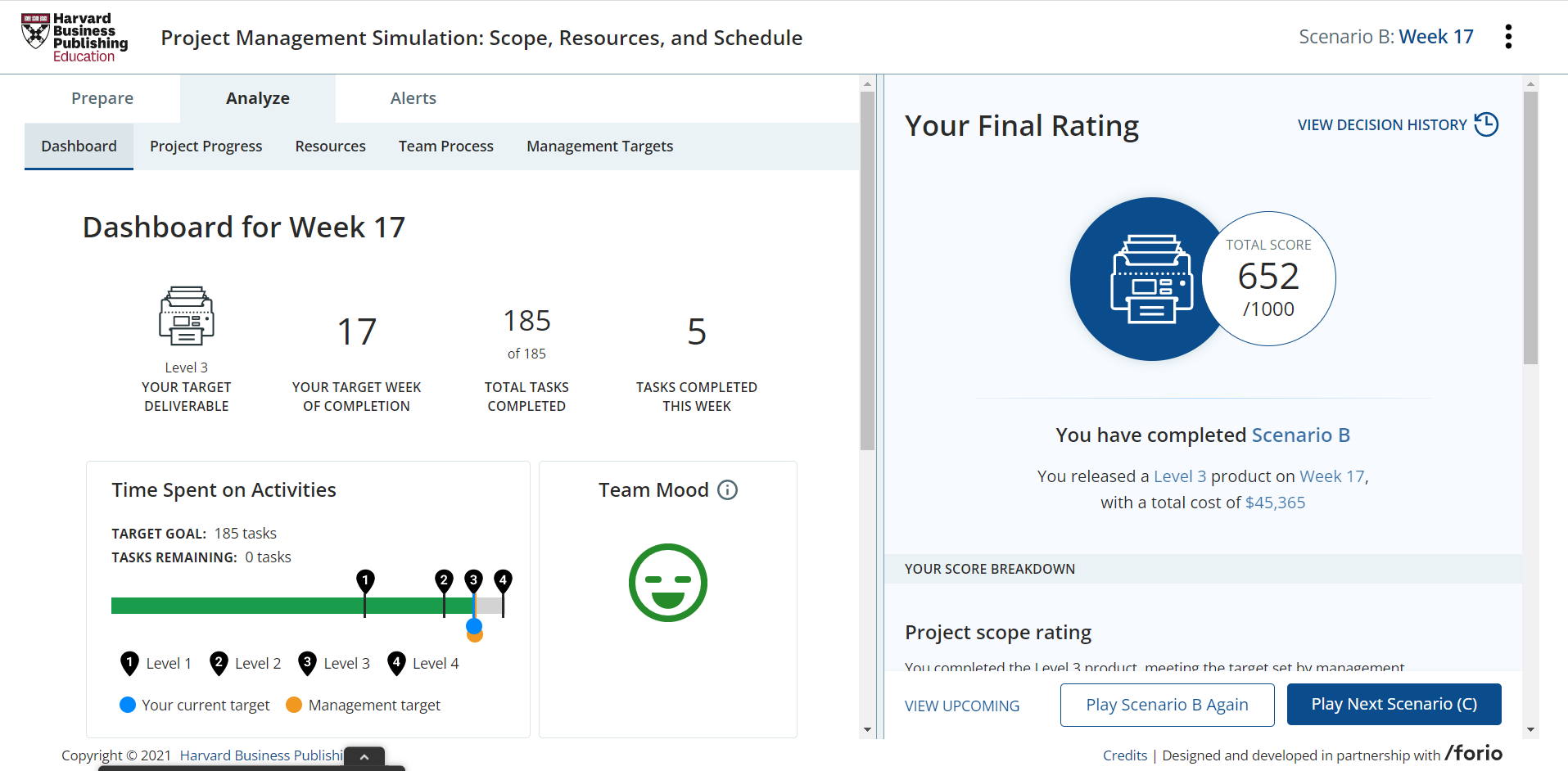Click the Harvard Business Publishing Education logo
This screenshot has height=771, width=1568.
tap(75, 38)
